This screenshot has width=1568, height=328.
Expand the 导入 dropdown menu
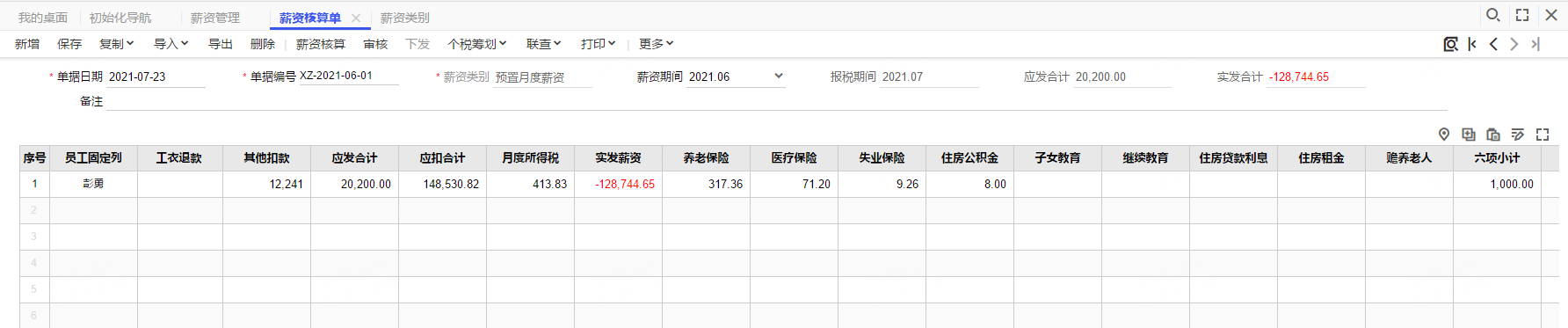pyautogui.click(x=171, y=44)
